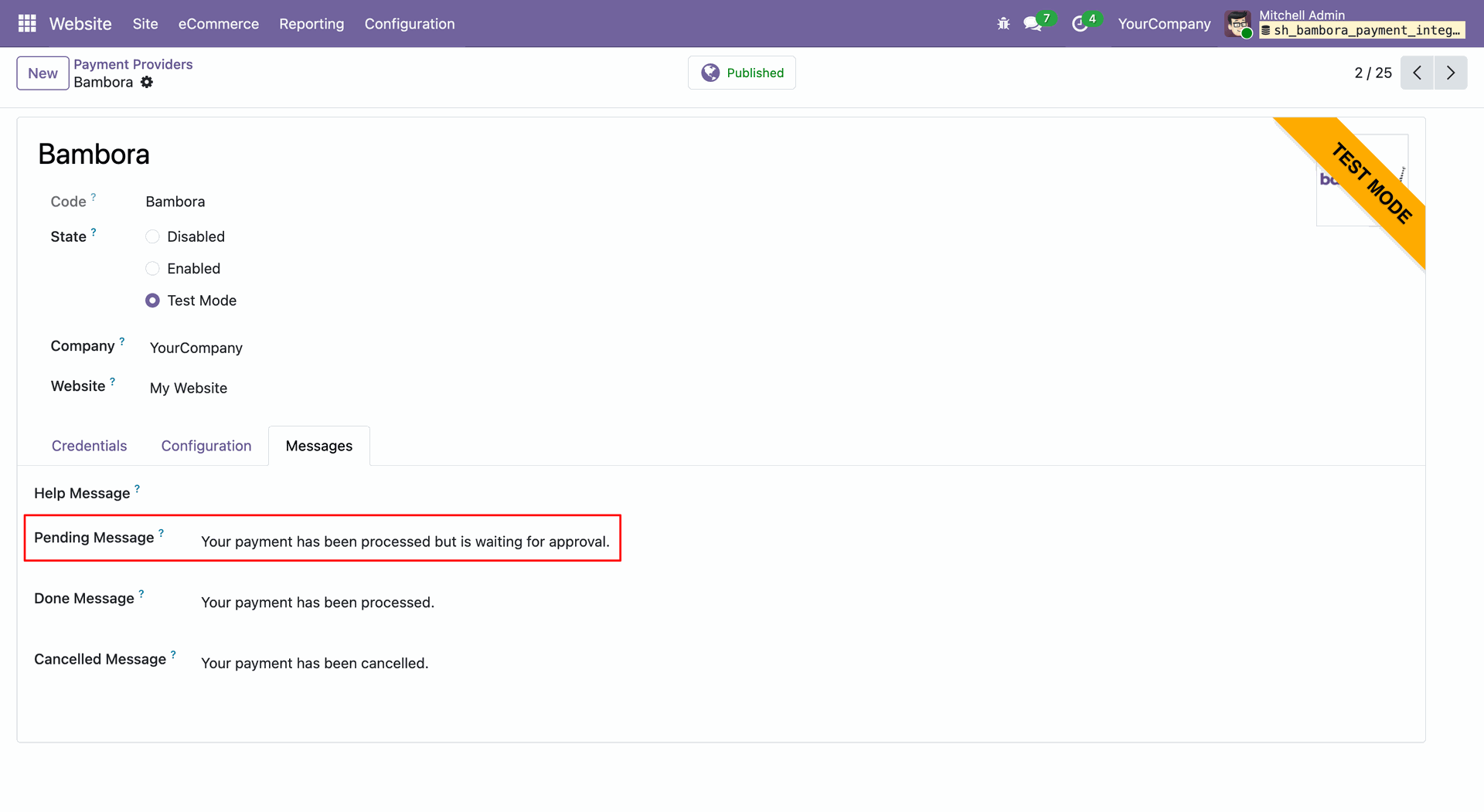The image size is (1484, 812).
Task: Open the Site menu
Action: (145, 24)
